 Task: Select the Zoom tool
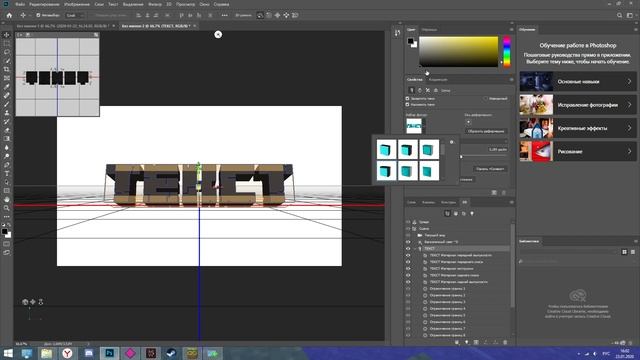(7, 208)
